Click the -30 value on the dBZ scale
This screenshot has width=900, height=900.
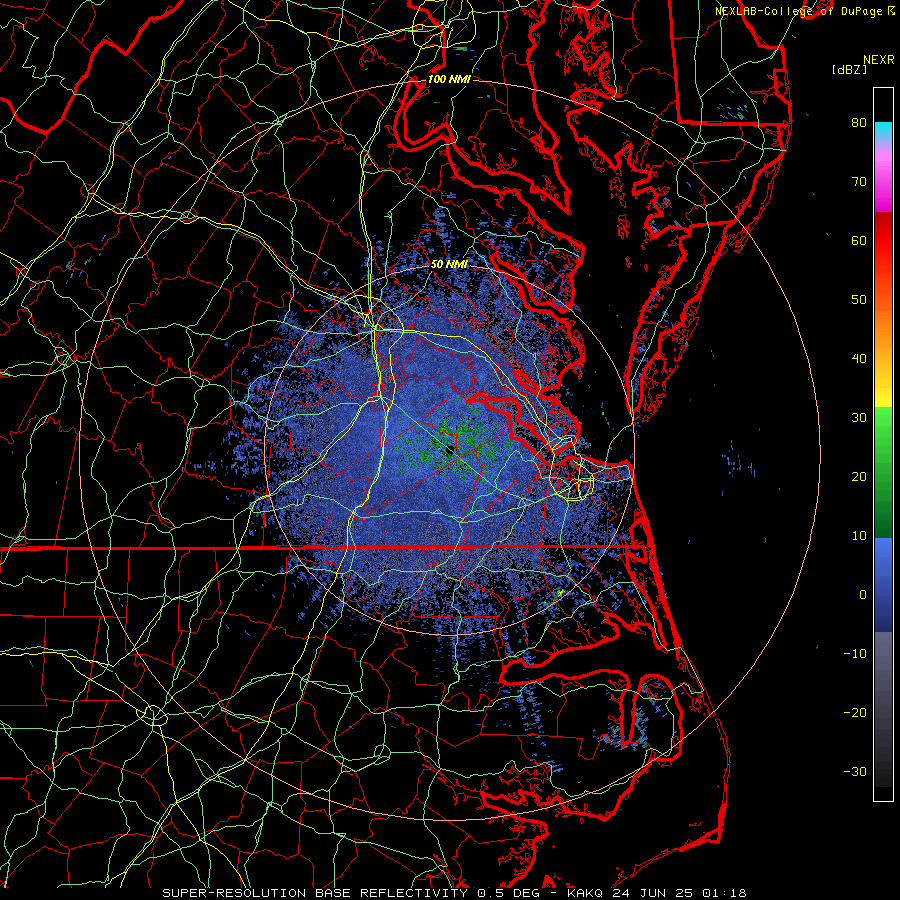[x=855, y=771]
